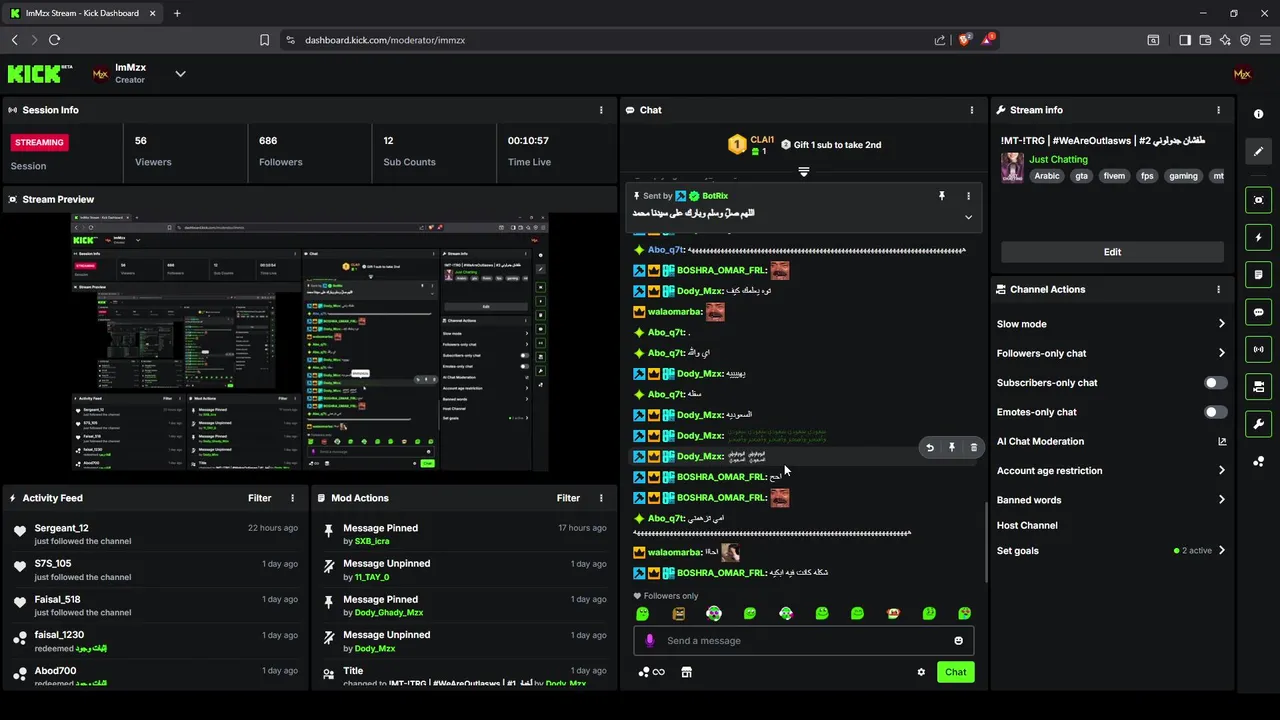
Task: Click the Stream Preview video thumbnail
Action: (x=310, y=342)
